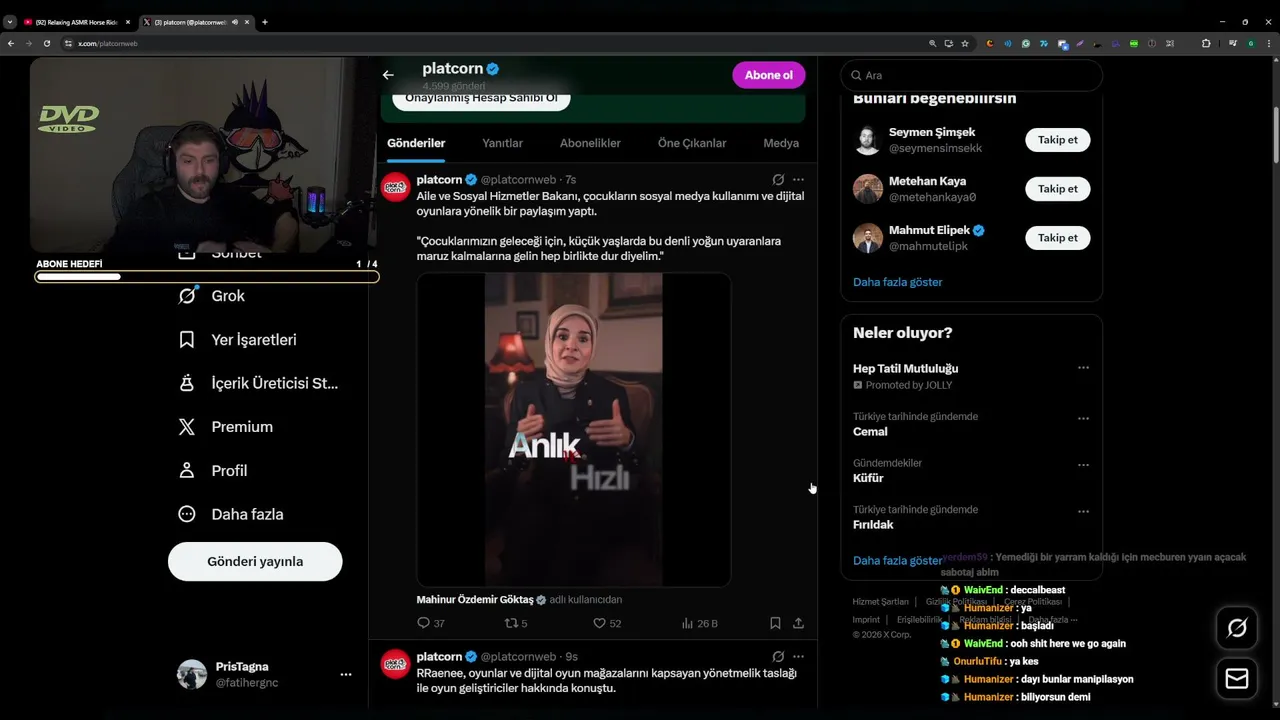Open the Grok floating button at bottom right
The image size is (1280, 720).
pyautogui.click(x=1237, y=628)
